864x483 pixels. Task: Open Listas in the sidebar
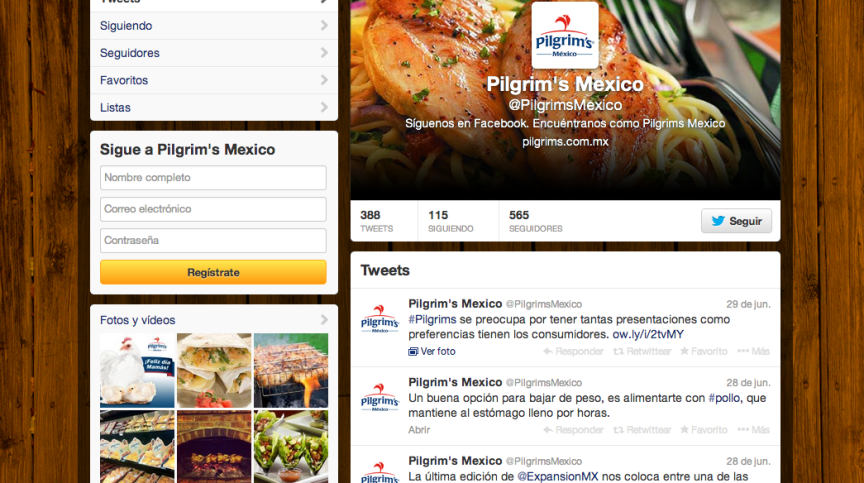(214, 107)
